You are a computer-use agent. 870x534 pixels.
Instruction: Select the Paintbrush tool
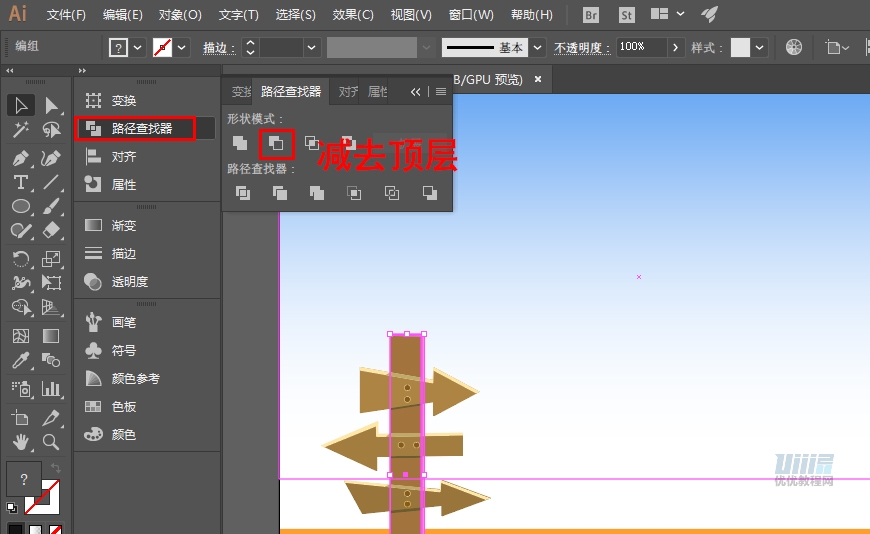click(x=52, y=206)
